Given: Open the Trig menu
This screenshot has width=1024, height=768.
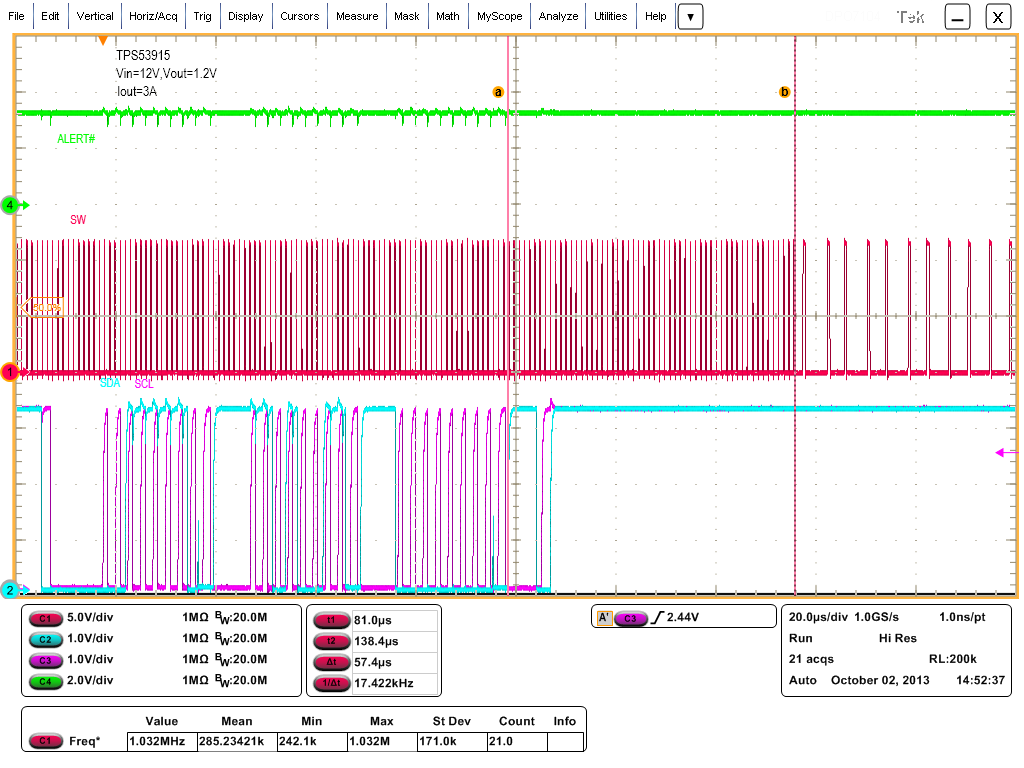Looking at the screenshot, I should click(x=202, y=15).
